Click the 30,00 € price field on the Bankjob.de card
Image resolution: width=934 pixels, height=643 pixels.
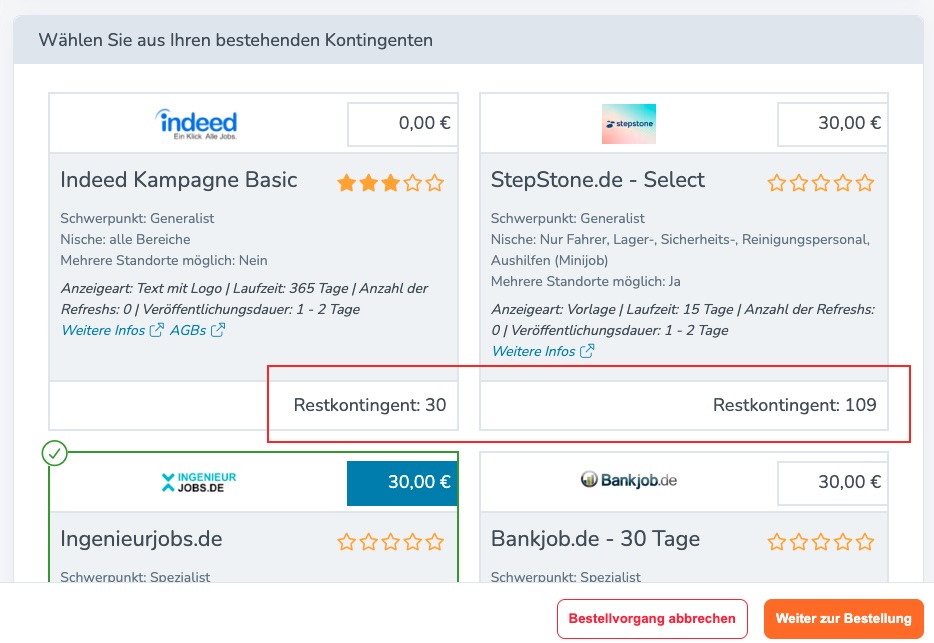(x=831, y=481)
